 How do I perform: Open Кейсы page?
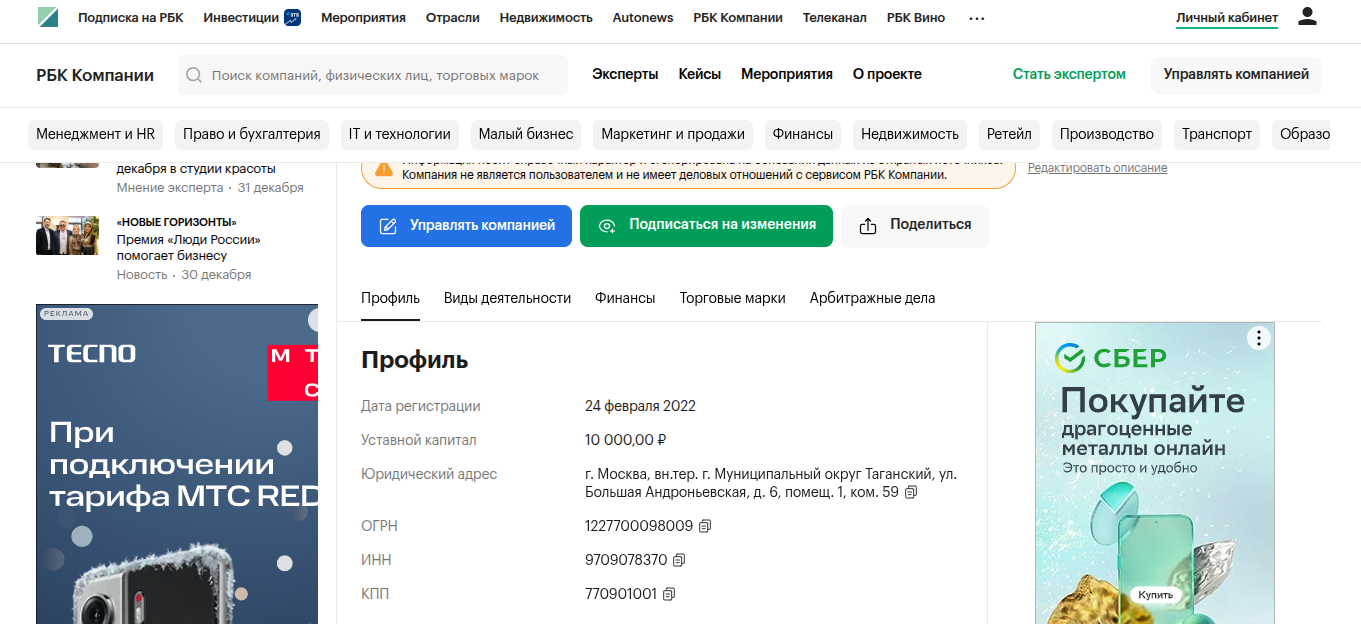700,74
